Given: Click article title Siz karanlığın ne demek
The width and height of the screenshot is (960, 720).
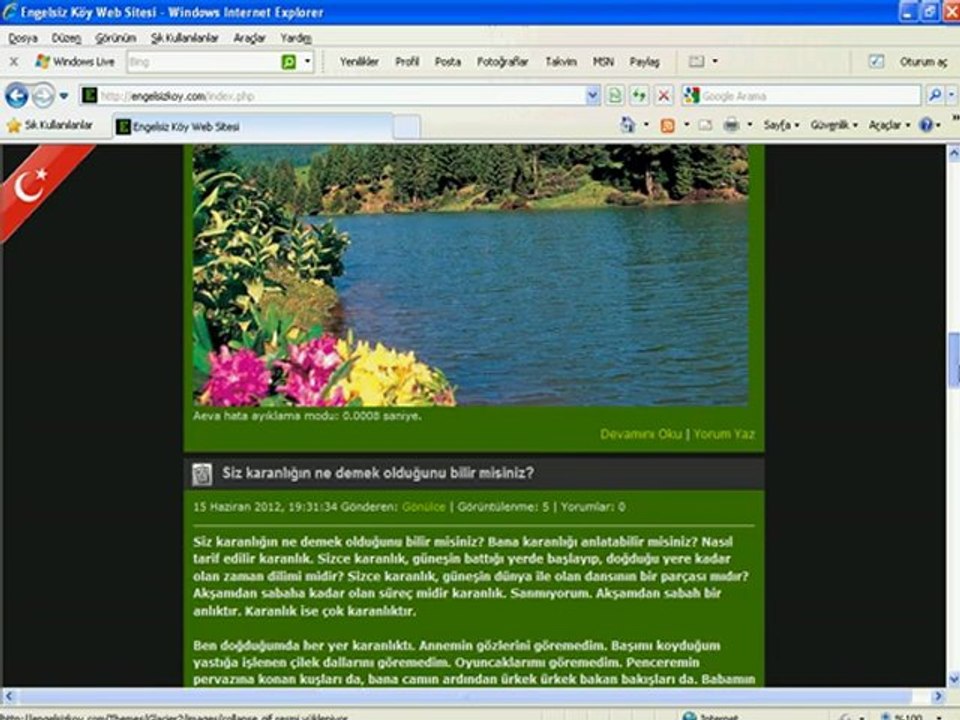Looking at the screenshot, I should (x=378, y=473).
